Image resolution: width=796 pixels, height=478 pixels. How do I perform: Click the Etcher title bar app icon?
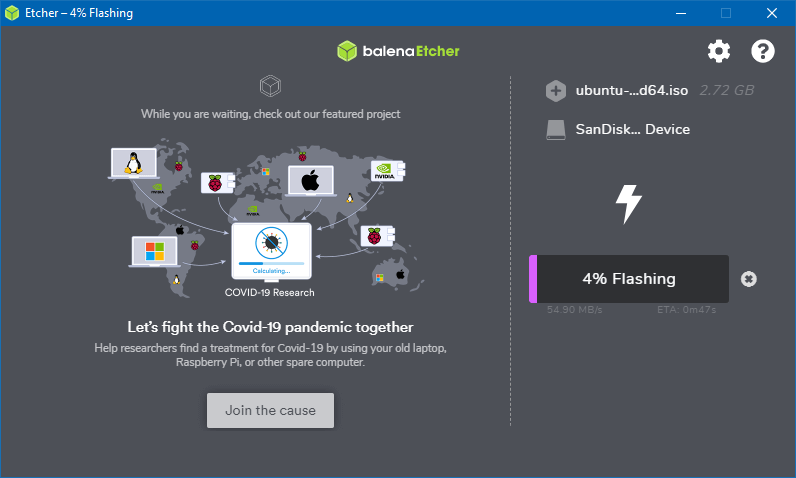12,13
